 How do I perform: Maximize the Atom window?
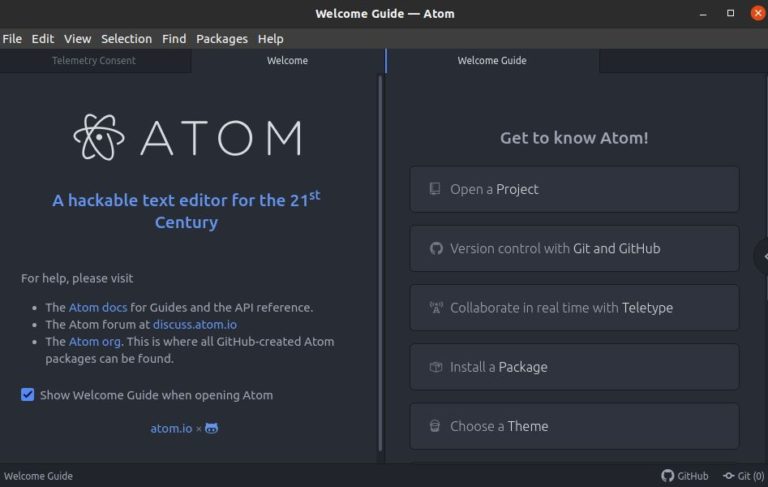730,13
